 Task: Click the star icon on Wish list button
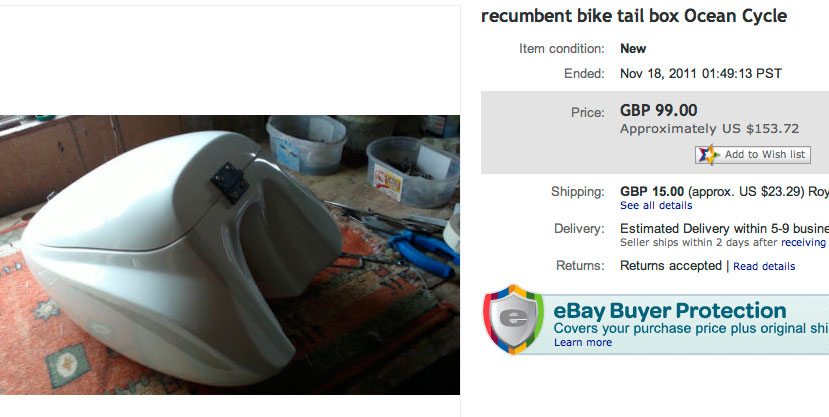(x=708, y=154)
